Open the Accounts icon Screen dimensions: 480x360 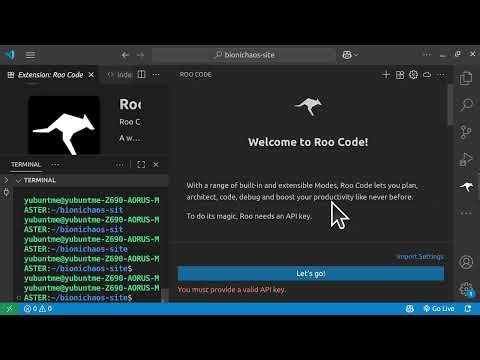466,262
